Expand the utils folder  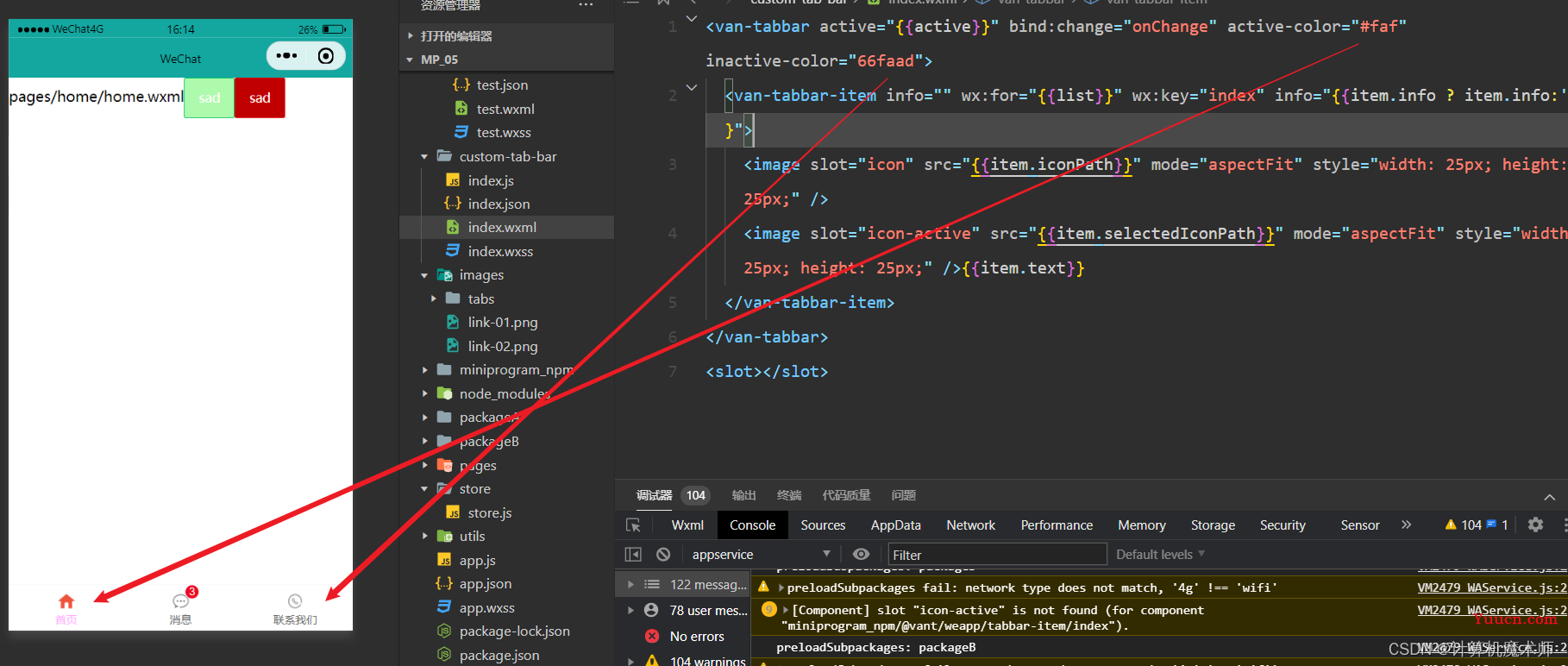point(424,537)
